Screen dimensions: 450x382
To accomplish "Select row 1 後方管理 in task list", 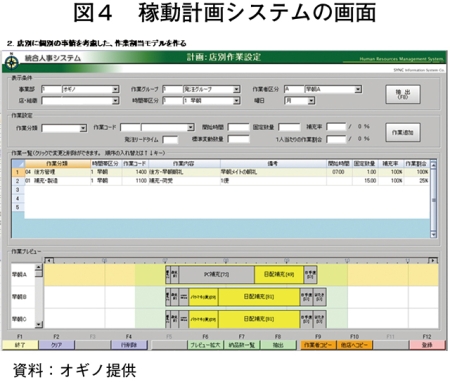I will point(221,172).
